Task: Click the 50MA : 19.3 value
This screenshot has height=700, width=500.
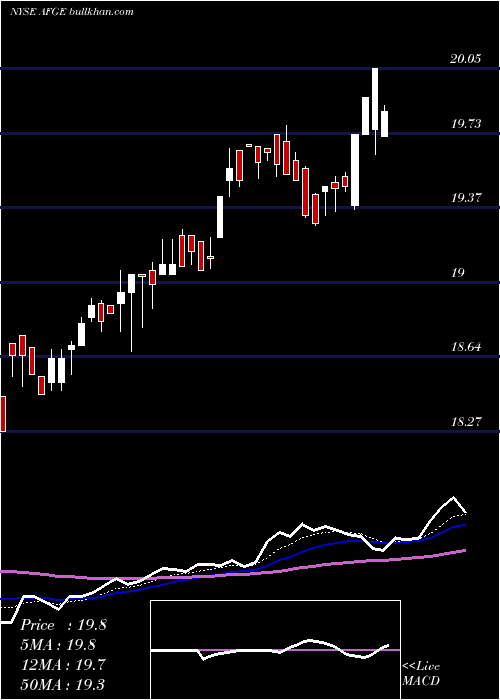Action: (63, 684)
